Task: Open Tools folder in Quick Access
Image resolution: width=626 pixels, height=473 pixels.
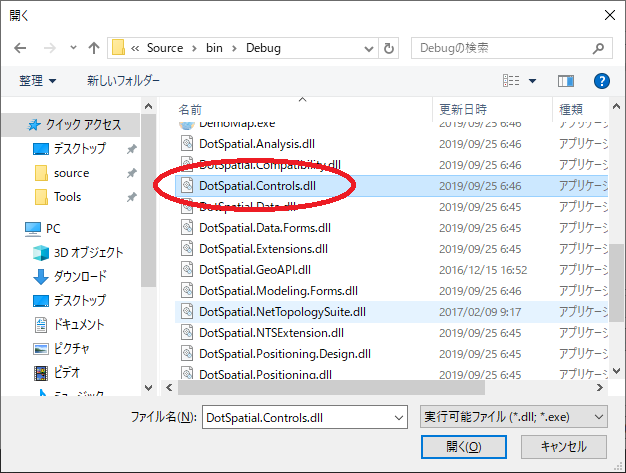Action: [67, 197]
